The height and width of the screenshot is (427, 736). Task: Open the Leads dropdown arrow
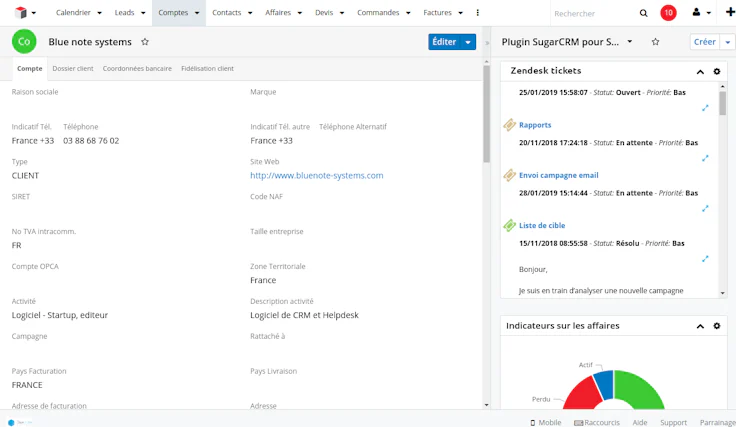tap(143, 13)
